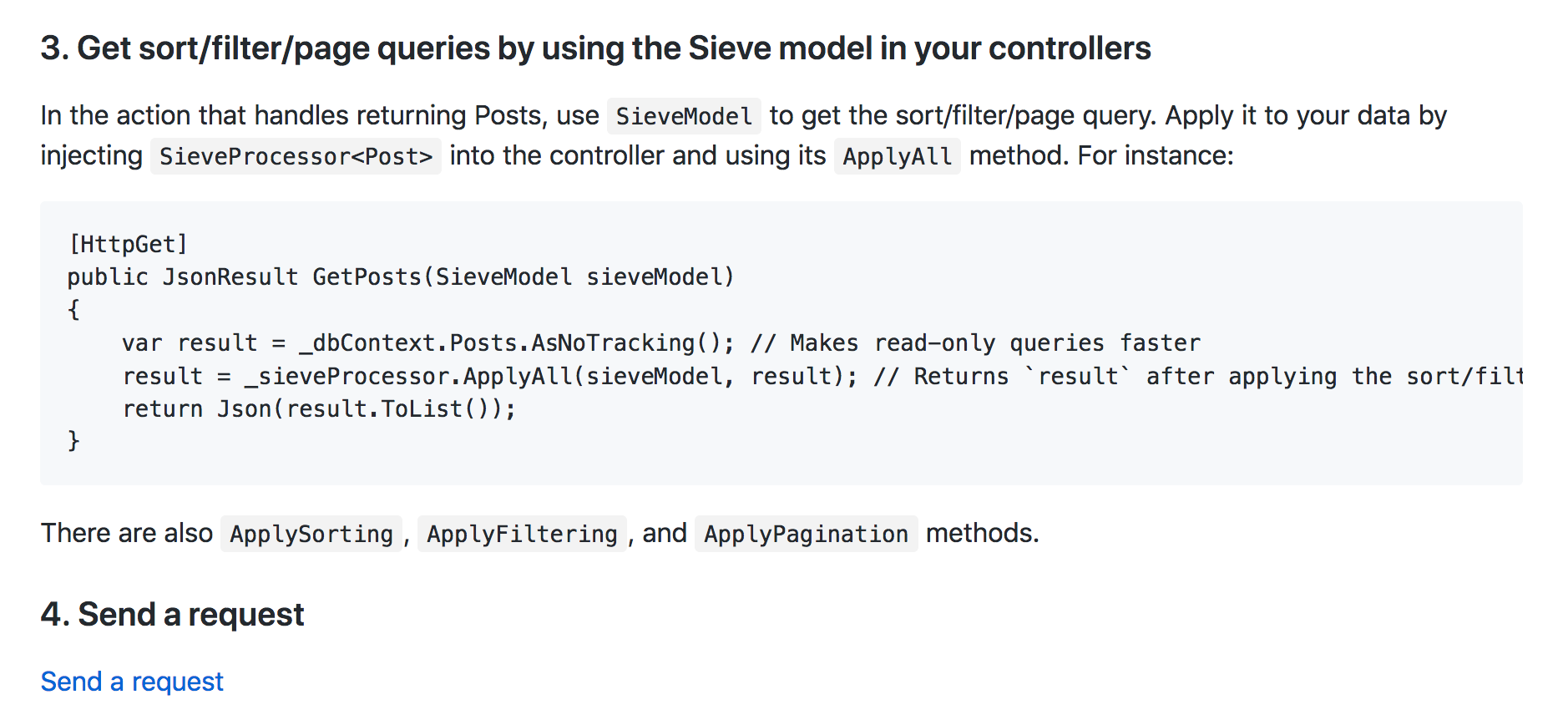
Task: Click the _sieveProcessor.ApplyAll call in code
Action: point(409,376)
